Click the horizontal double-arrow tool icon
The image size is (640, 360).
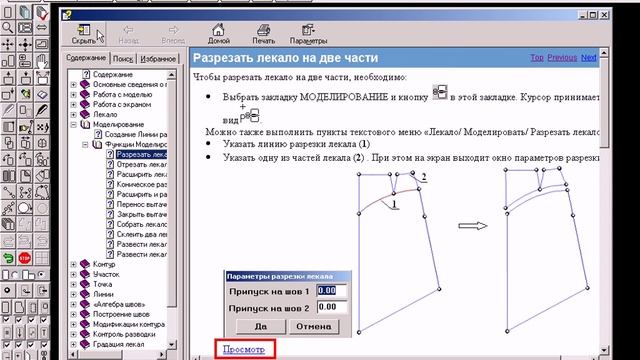(42, 28)
